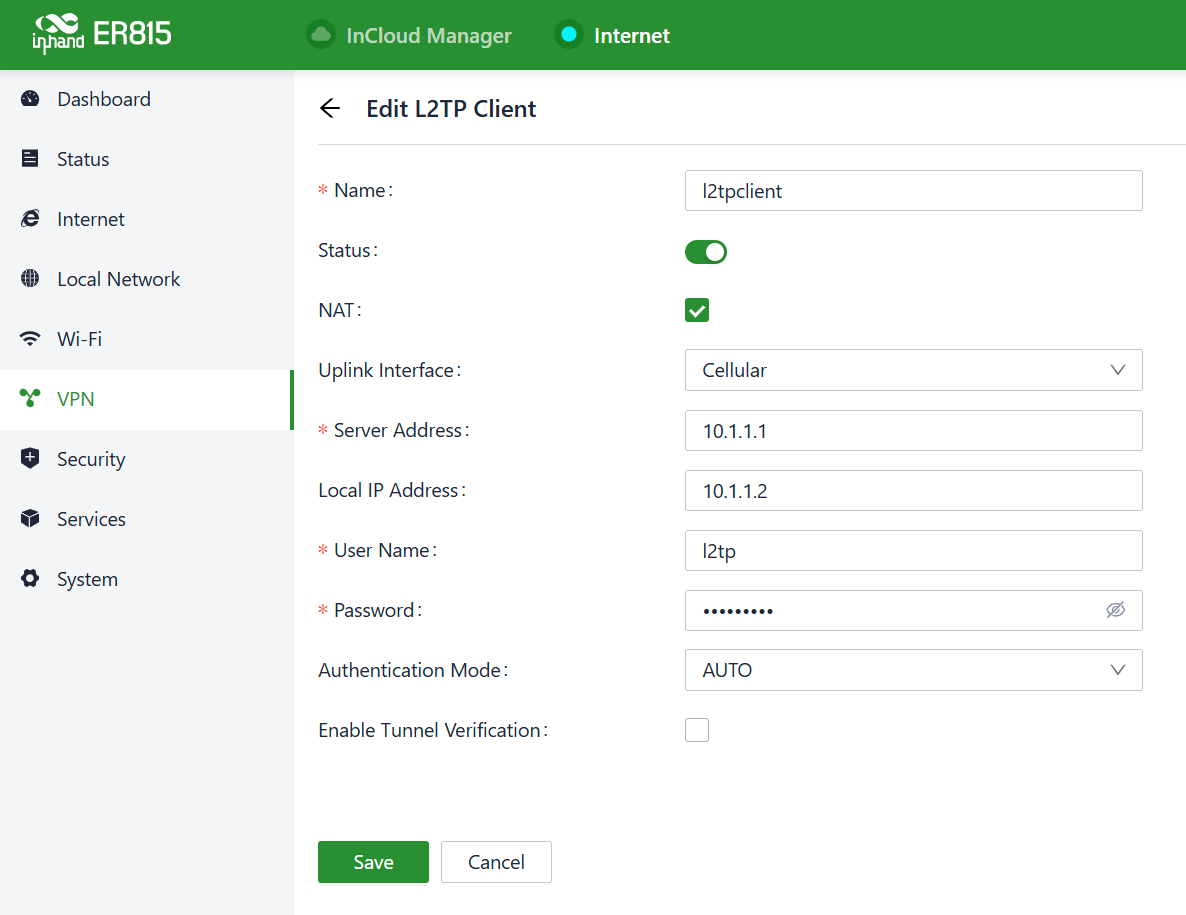Click the InCloud Manager cloud status icon
The image size is (1186, 915).
click(320, 35)
